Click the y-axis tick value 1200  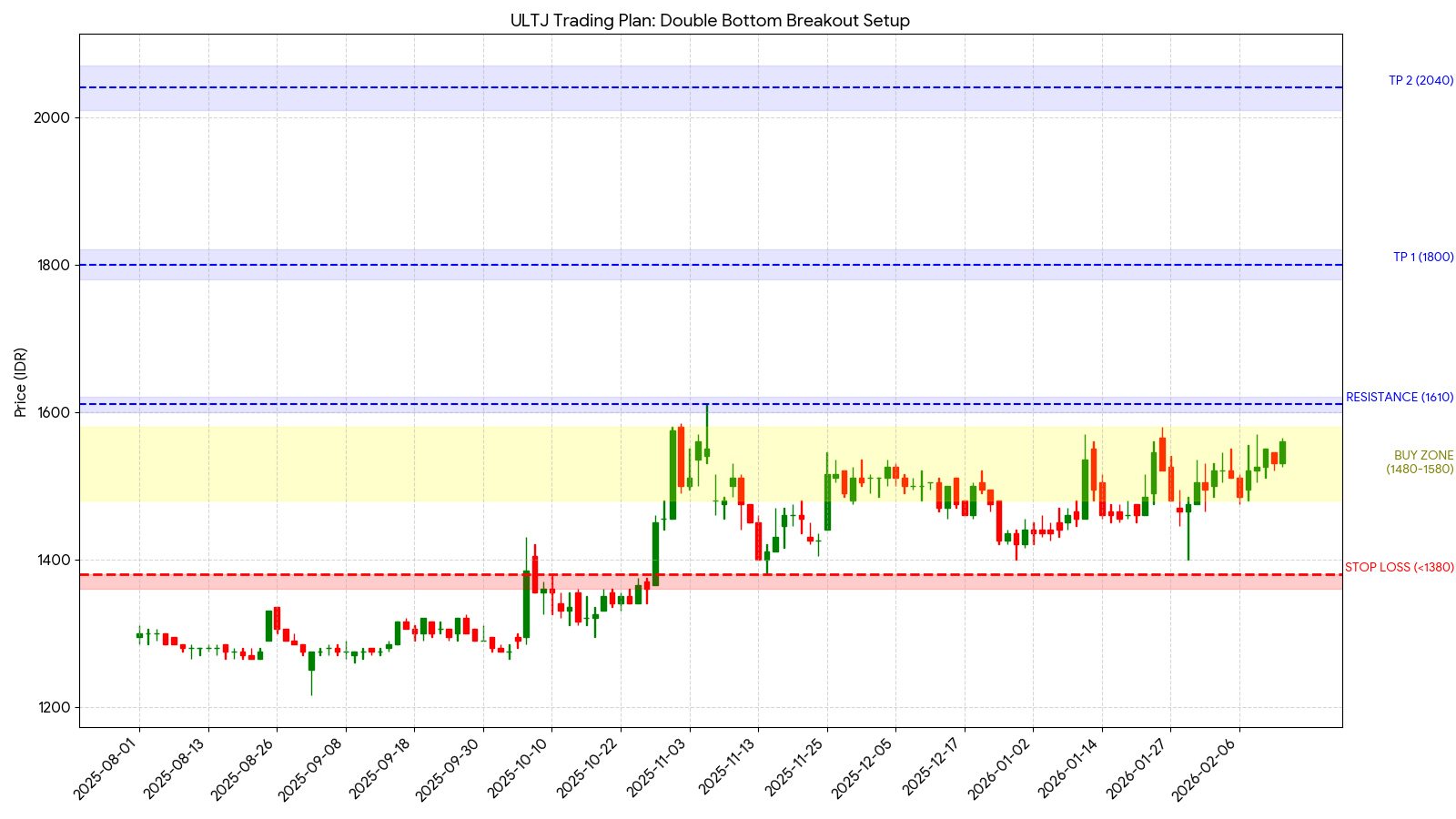point(53,708)
